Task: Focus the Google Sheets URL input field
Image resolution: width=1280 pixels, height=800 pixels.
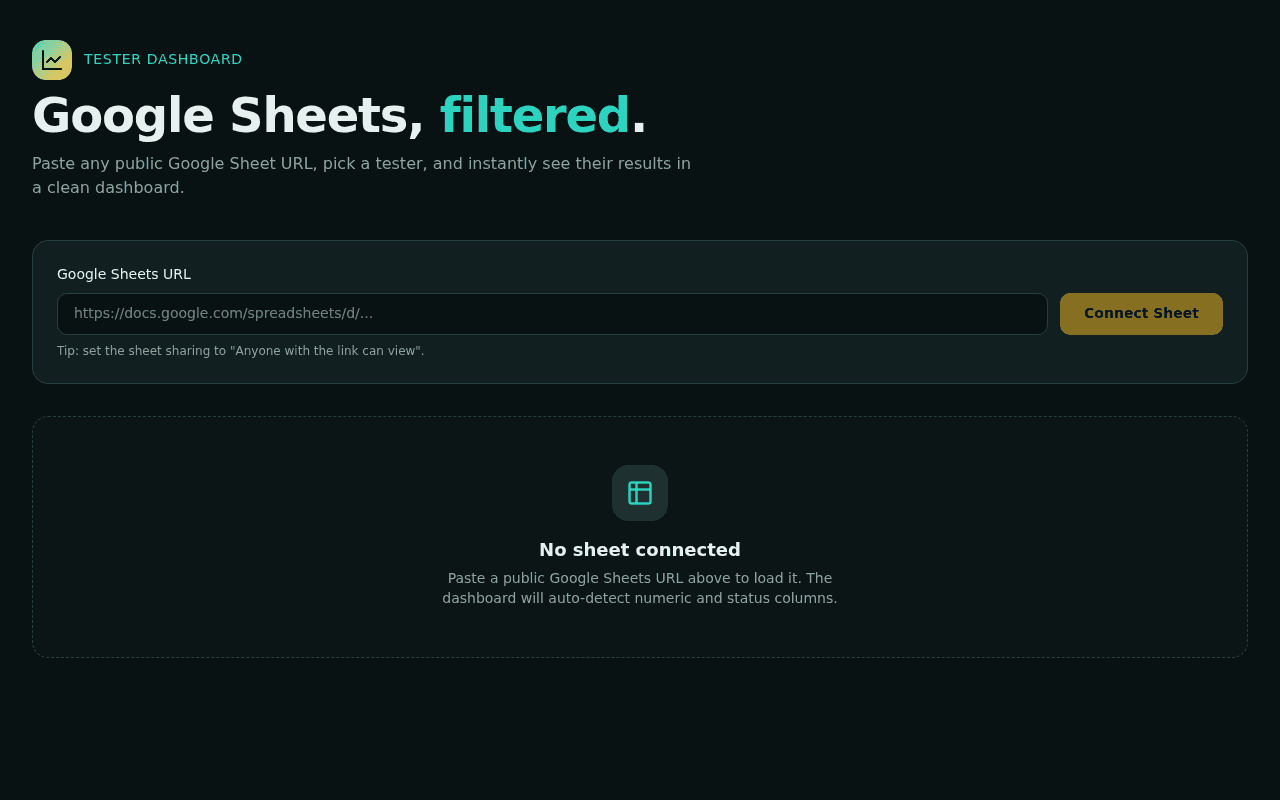Action: point(552,314)
